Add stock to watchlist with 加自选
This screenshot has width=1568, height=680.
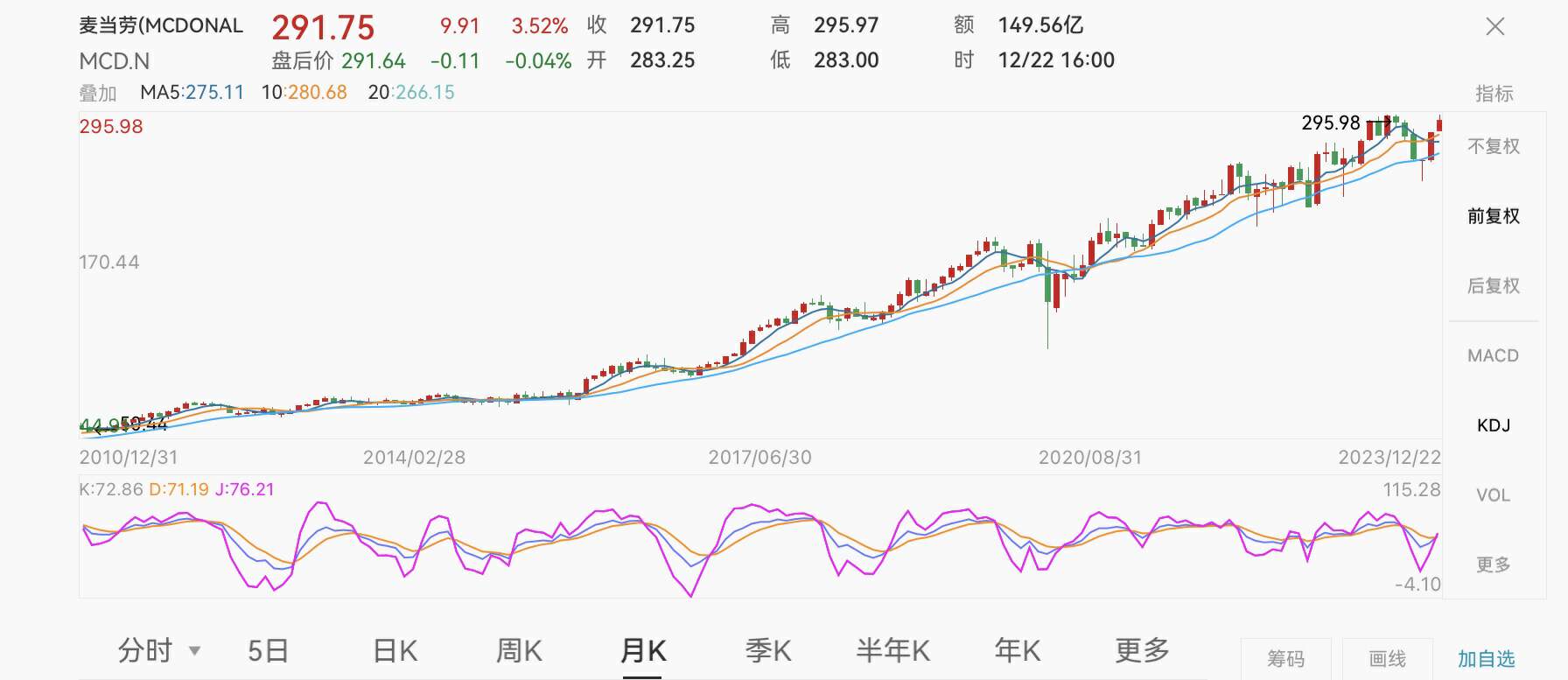[x=1486, y=659]
